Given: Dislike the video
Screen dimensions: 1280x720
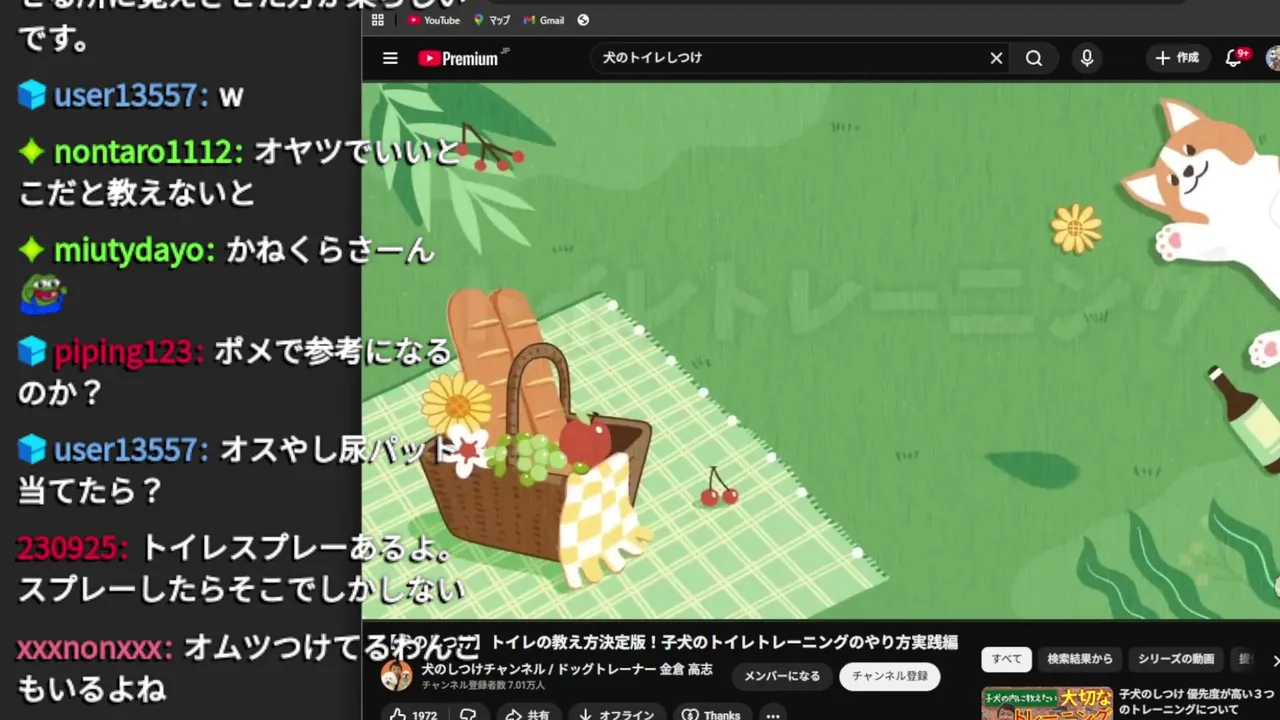Looking at the screenshot, I should [468, 714].
